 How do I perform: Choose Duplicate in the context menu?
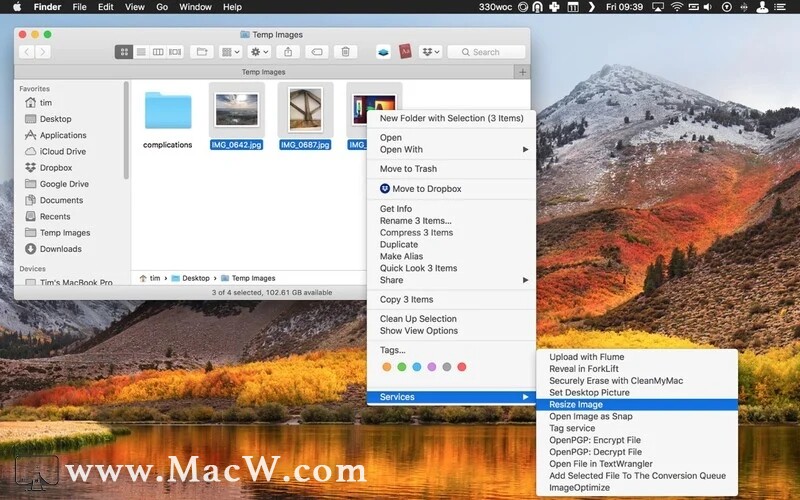coord(452,244)
